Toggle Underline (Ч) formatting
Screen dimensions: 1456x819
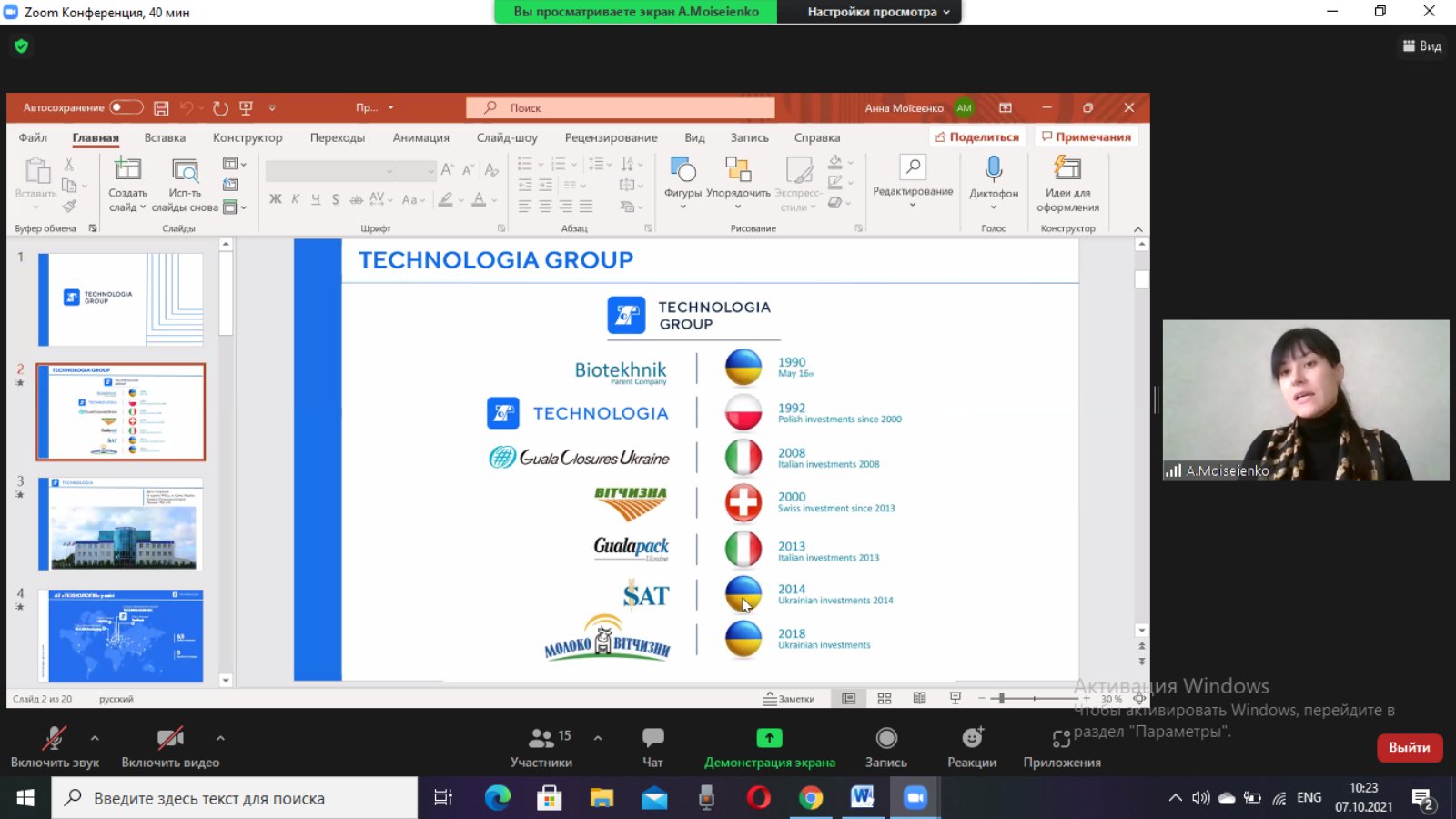[316, 199]
